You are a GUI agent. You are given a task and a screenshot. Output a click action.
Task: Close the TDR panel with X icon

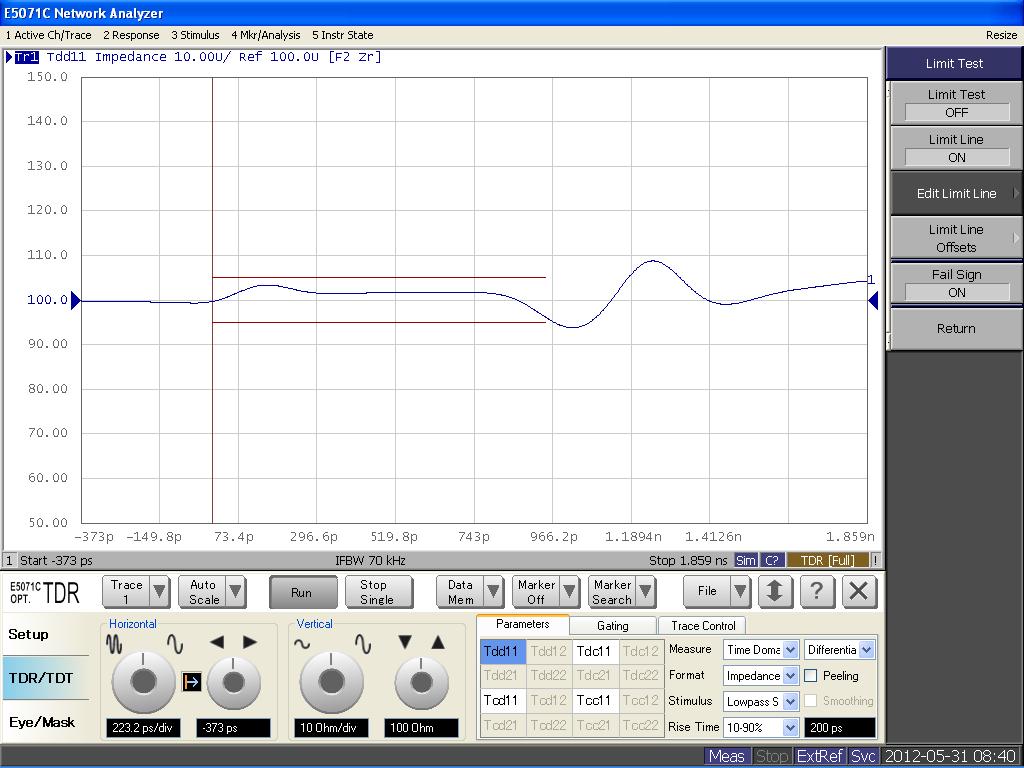(858, 591)
